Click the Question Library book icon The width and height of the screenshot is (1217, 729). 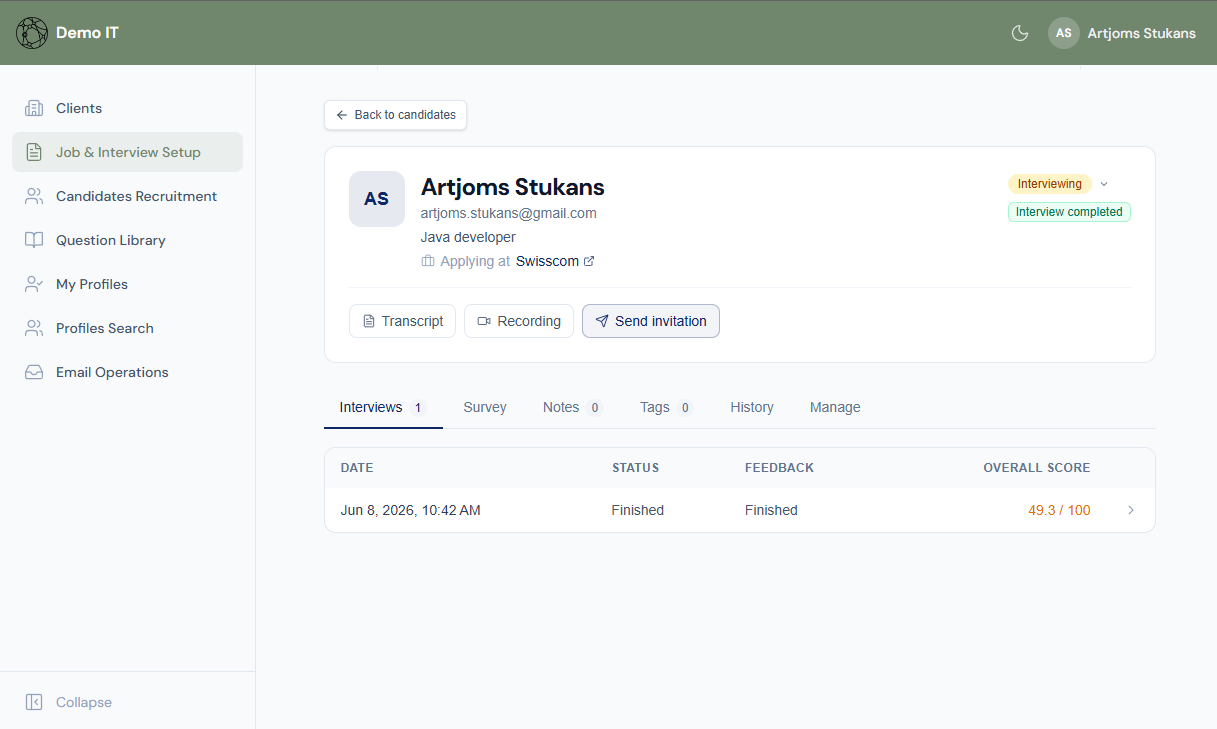pyautogui.click(x=34, y=240)
